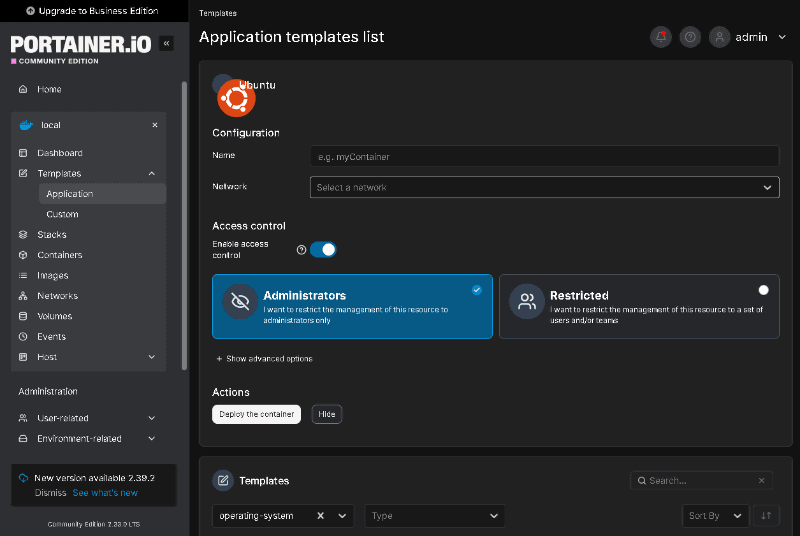Go to Networks in the sidebar
Image resolution: width=800 pixels, height=536 pixels.
[58, 296]
